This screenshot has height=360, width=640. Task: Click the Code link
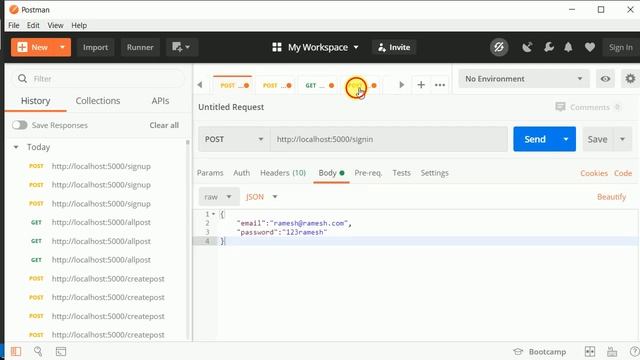click(x=623, y=173)
